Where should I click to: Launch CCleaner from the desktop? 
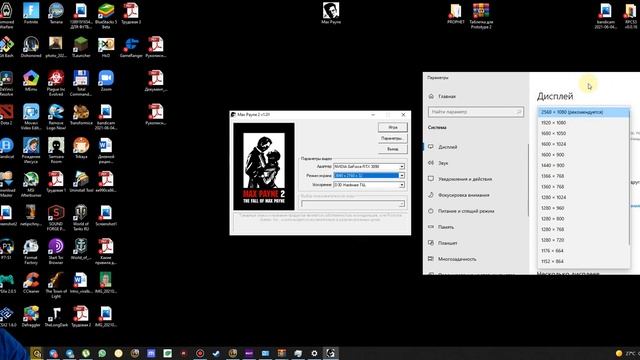click(31, 282)
